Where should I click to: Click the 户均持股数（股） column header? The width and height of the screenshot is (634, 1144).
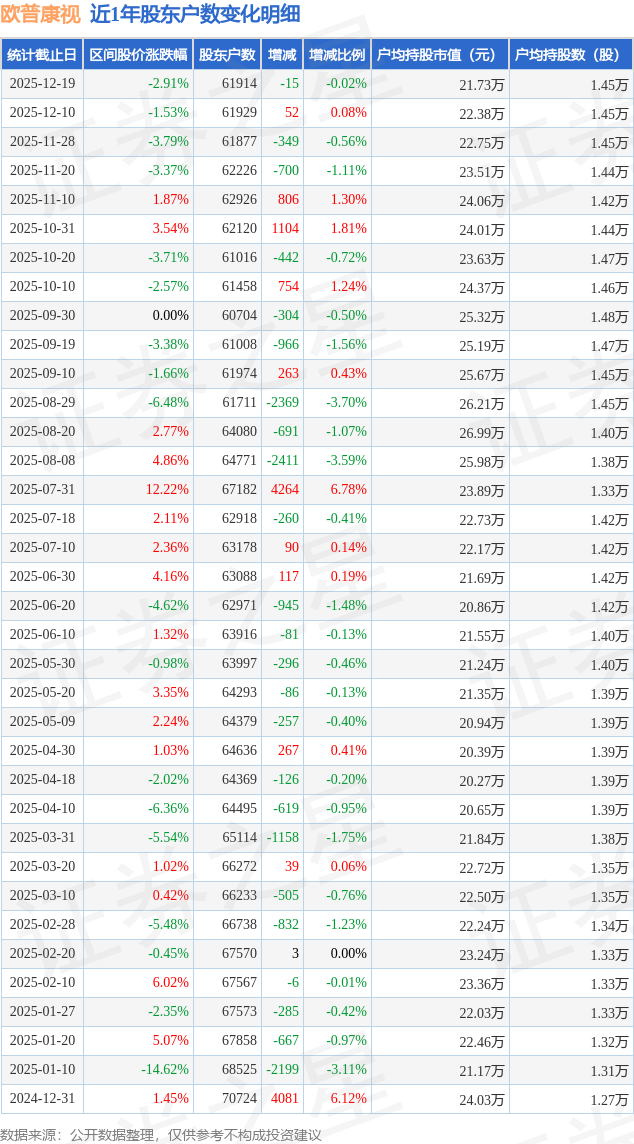point(570,55)
